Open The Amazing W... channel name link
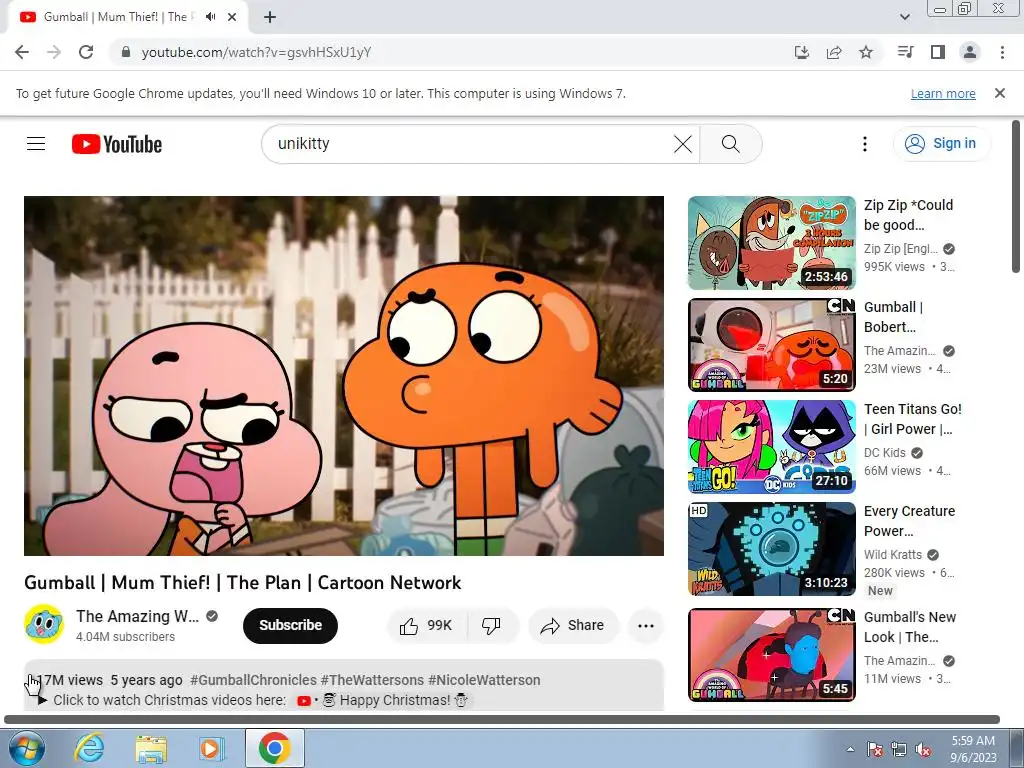 (x=138, y=616)
